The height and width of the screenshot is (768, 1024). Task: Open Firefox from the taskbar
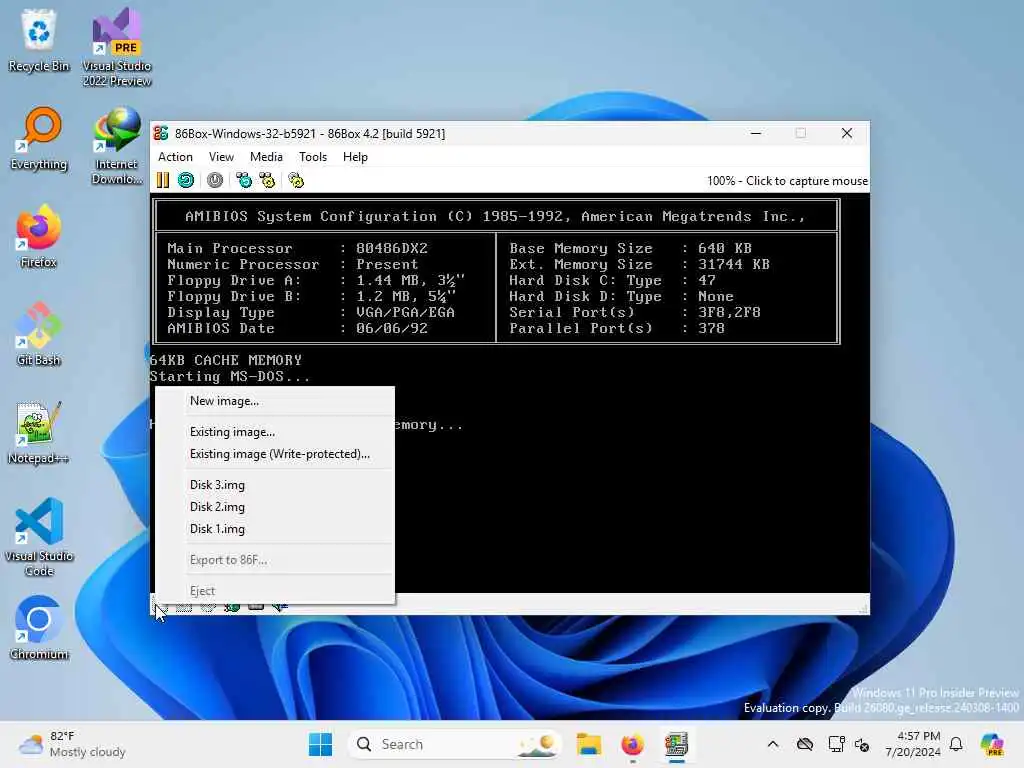632,744
